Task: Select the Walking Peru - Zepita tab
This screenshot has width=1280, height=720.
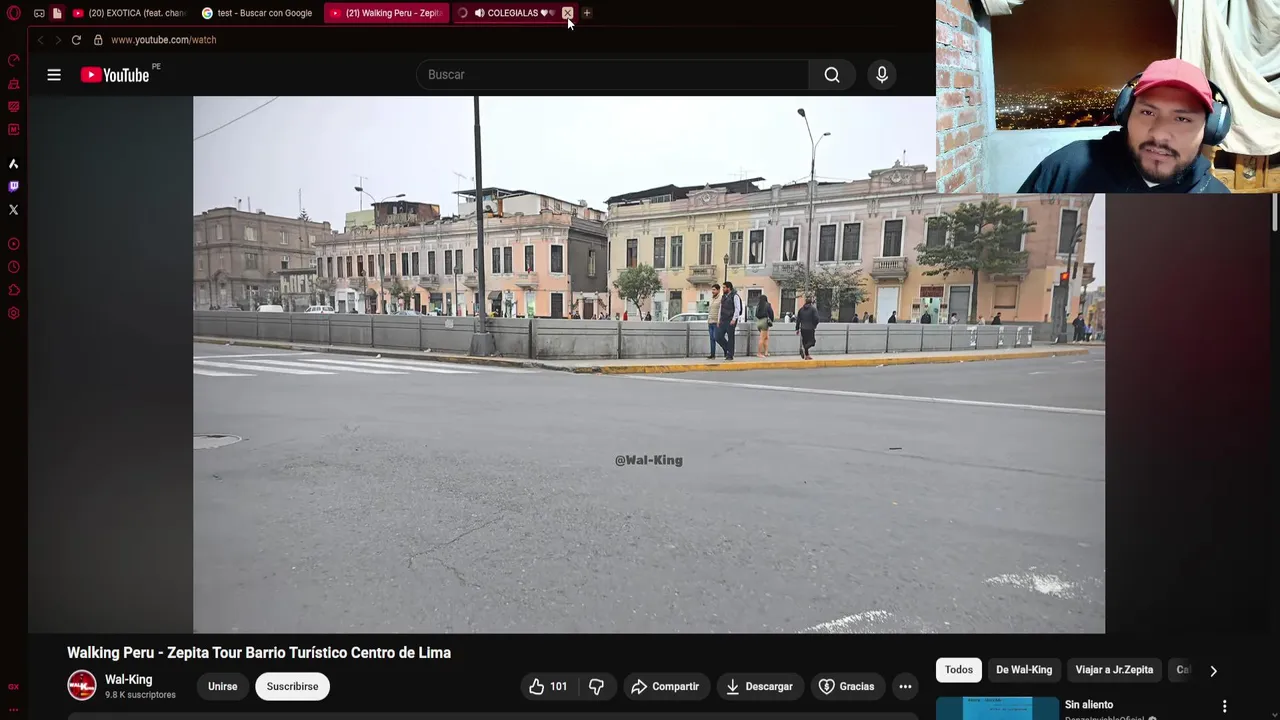Action: tap(386, 13)
